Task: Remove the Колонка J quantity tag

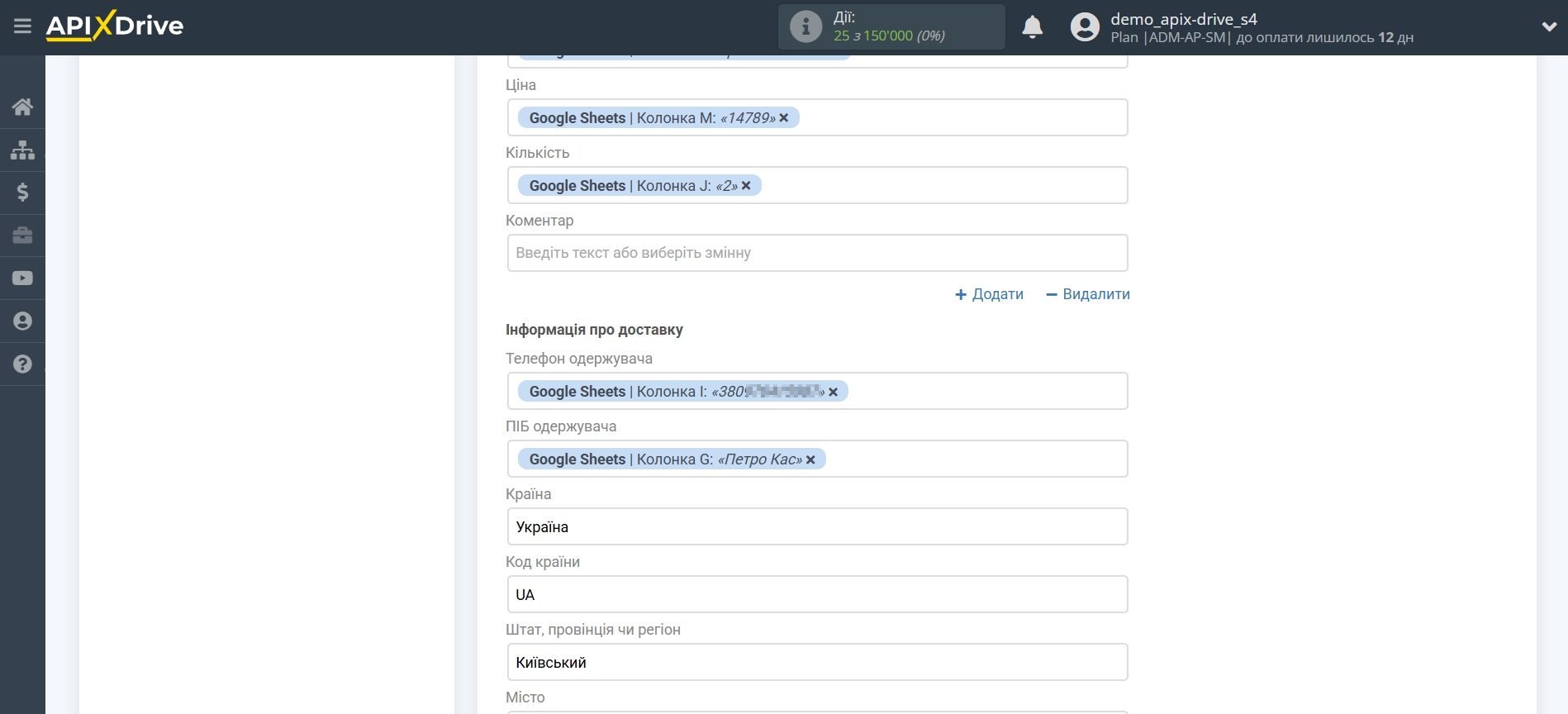Action: click(x=746, y=186)
